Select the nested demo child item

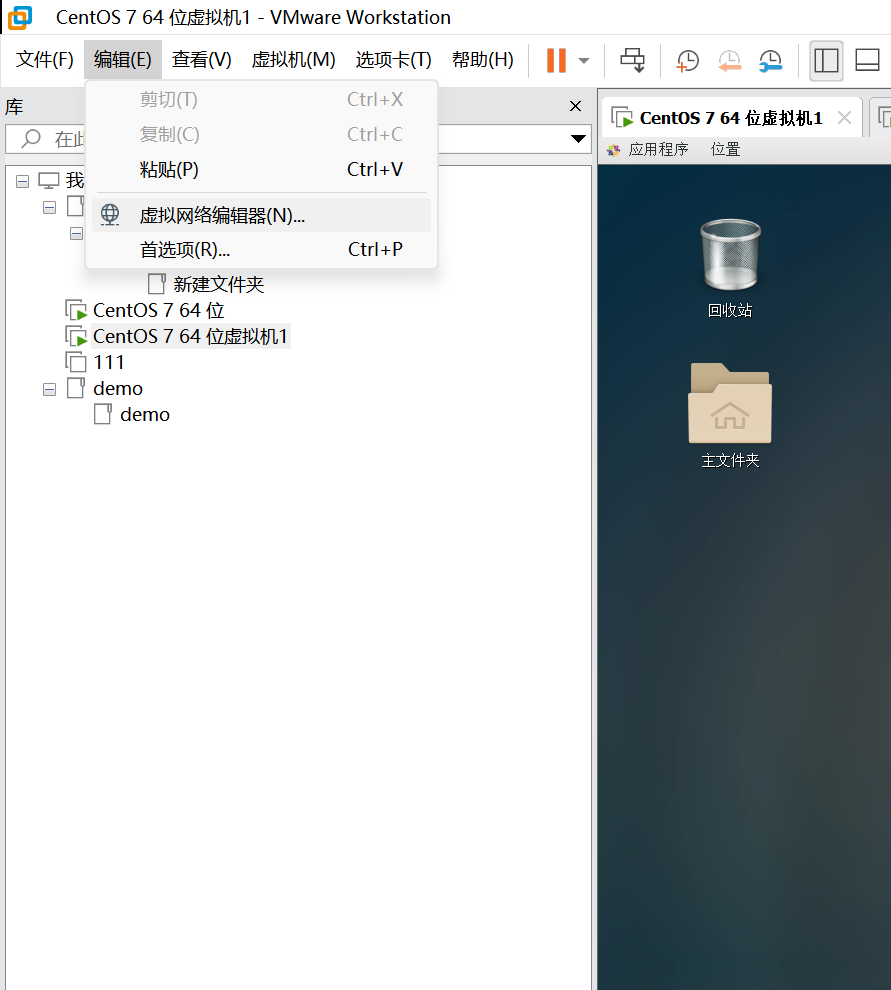[145, 414]
